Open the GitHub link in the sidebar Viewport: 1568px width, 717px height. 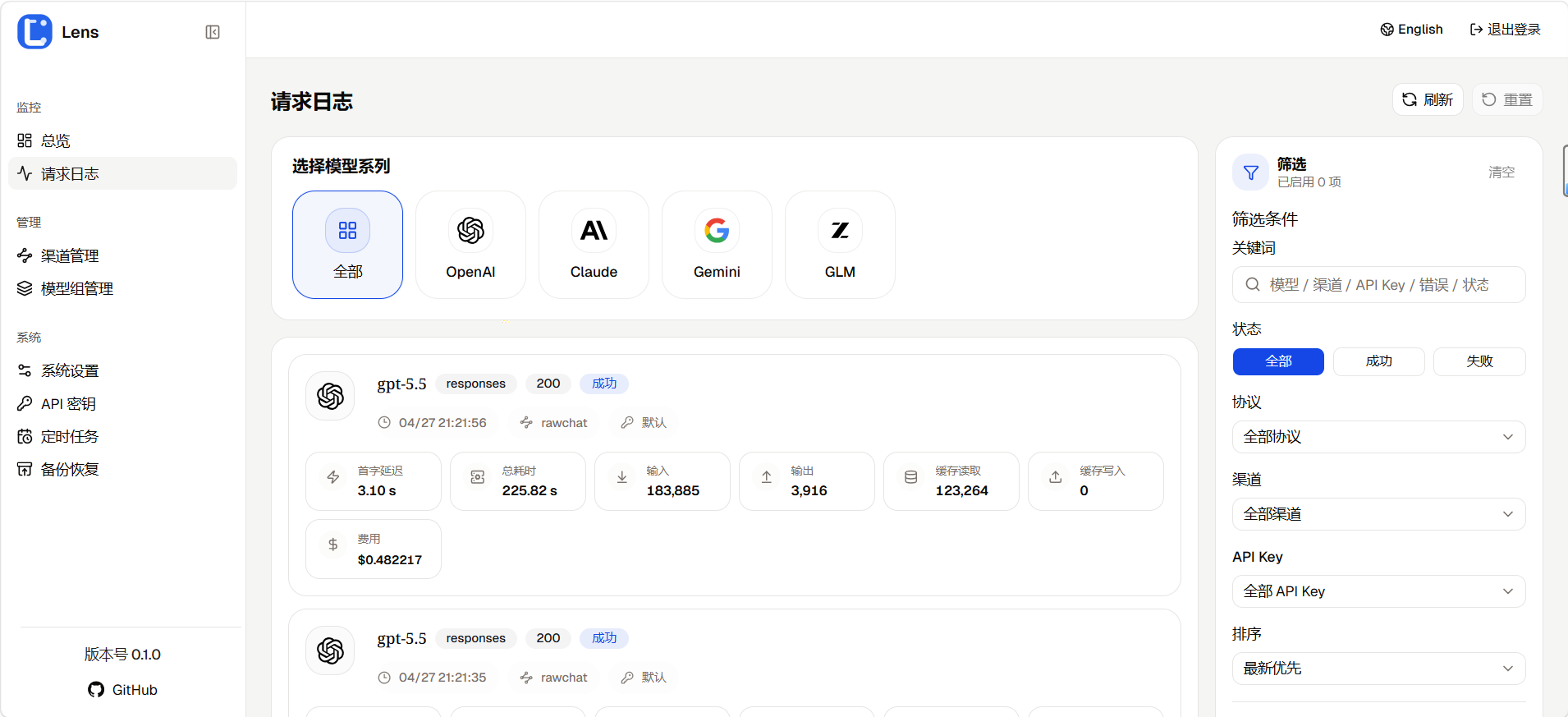[x=123, y=690]
